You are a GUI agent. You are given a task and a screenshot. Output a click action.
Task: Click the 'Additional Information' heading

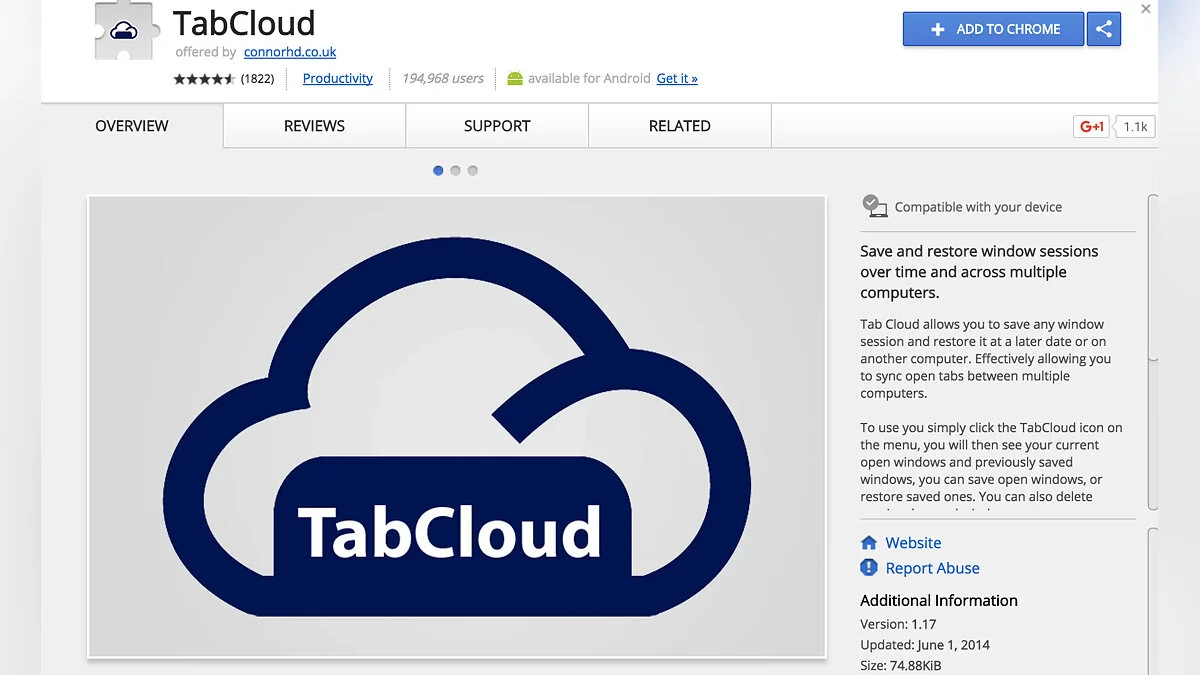click(x=939, y=601)
